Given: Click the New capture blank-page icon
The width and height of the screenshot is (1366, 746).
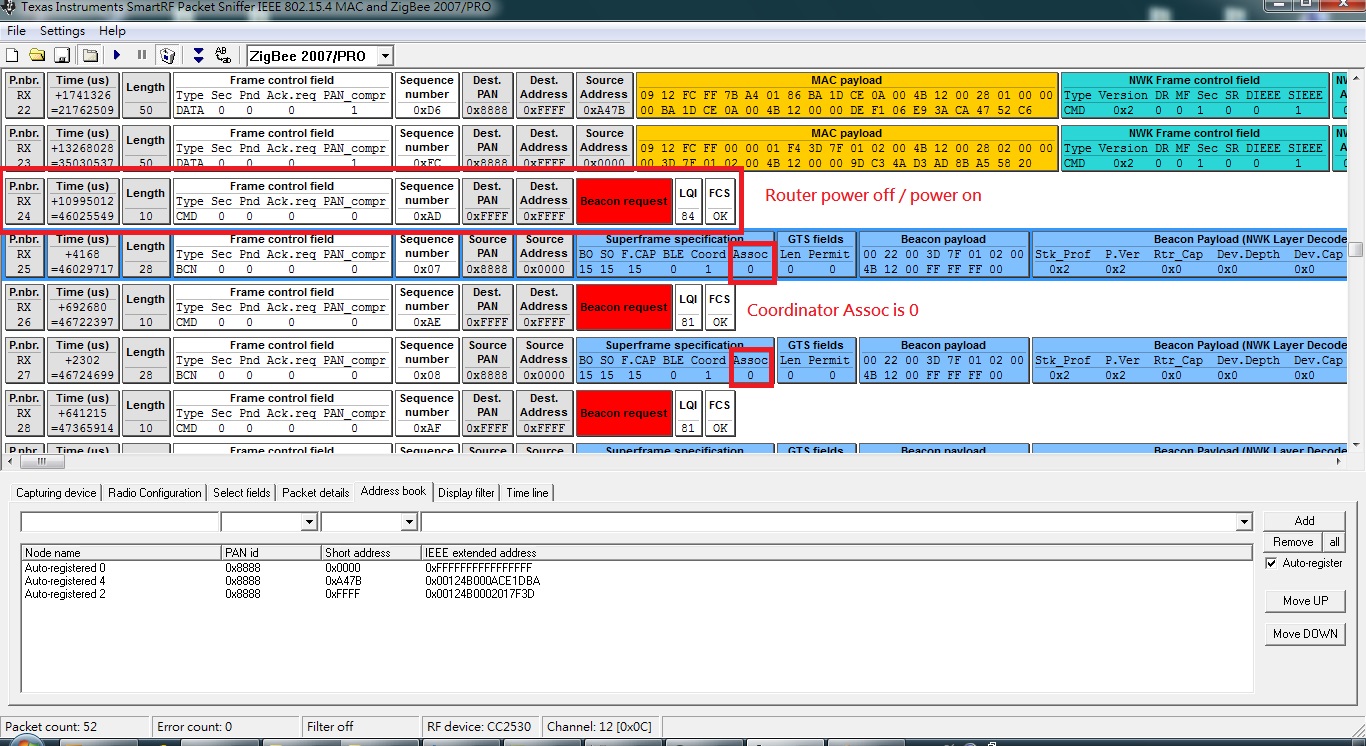Looking at the screenshot, I should point(13,56).
